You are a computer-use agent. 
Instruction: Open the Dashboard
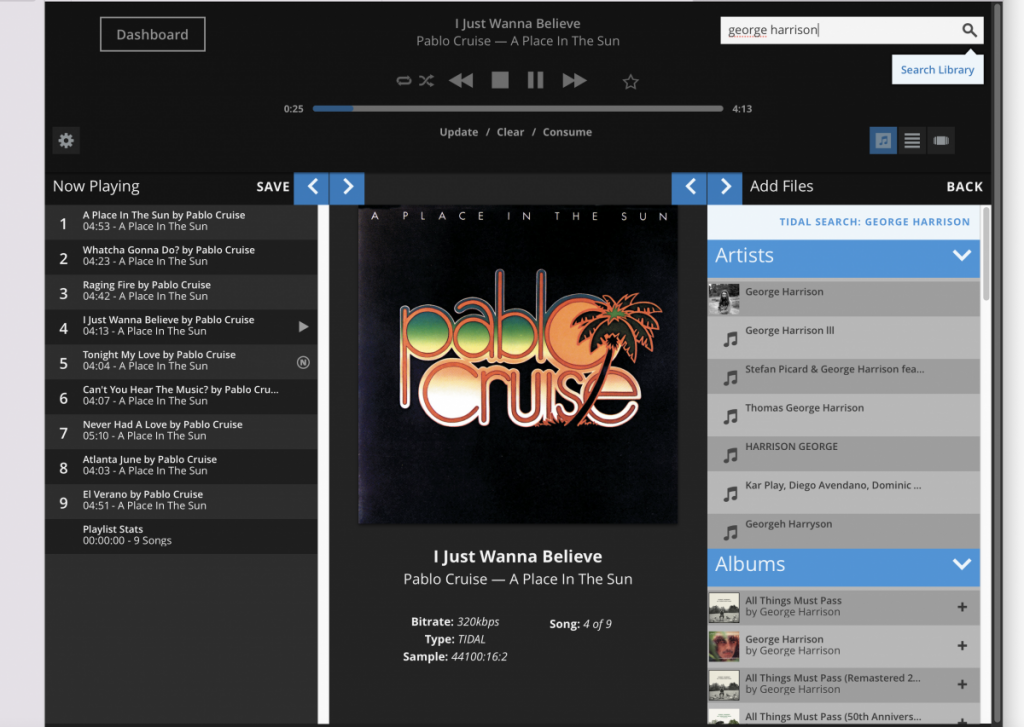[x=152, y=35]
